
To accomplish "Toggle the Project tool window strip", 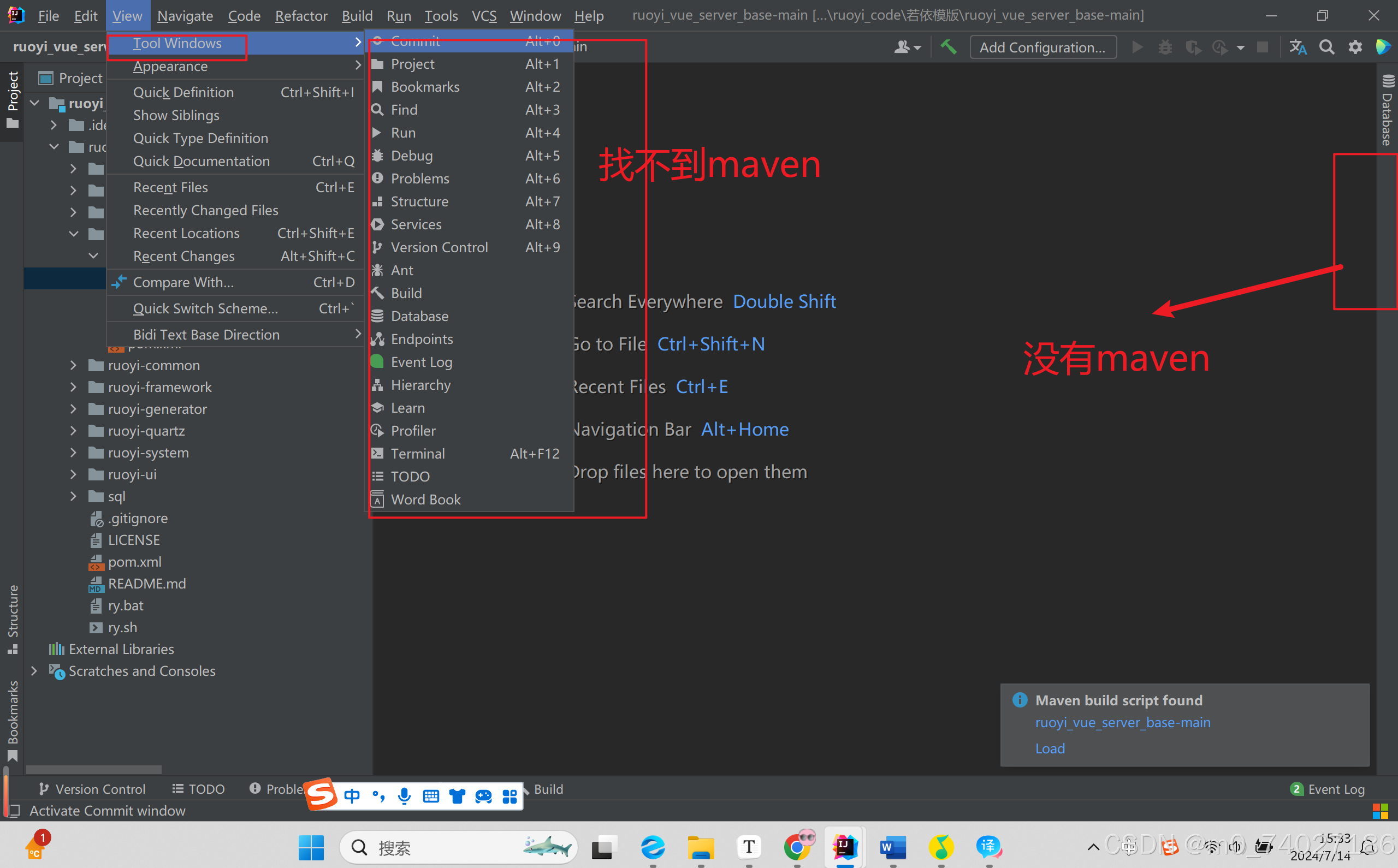I will (13, 99).
